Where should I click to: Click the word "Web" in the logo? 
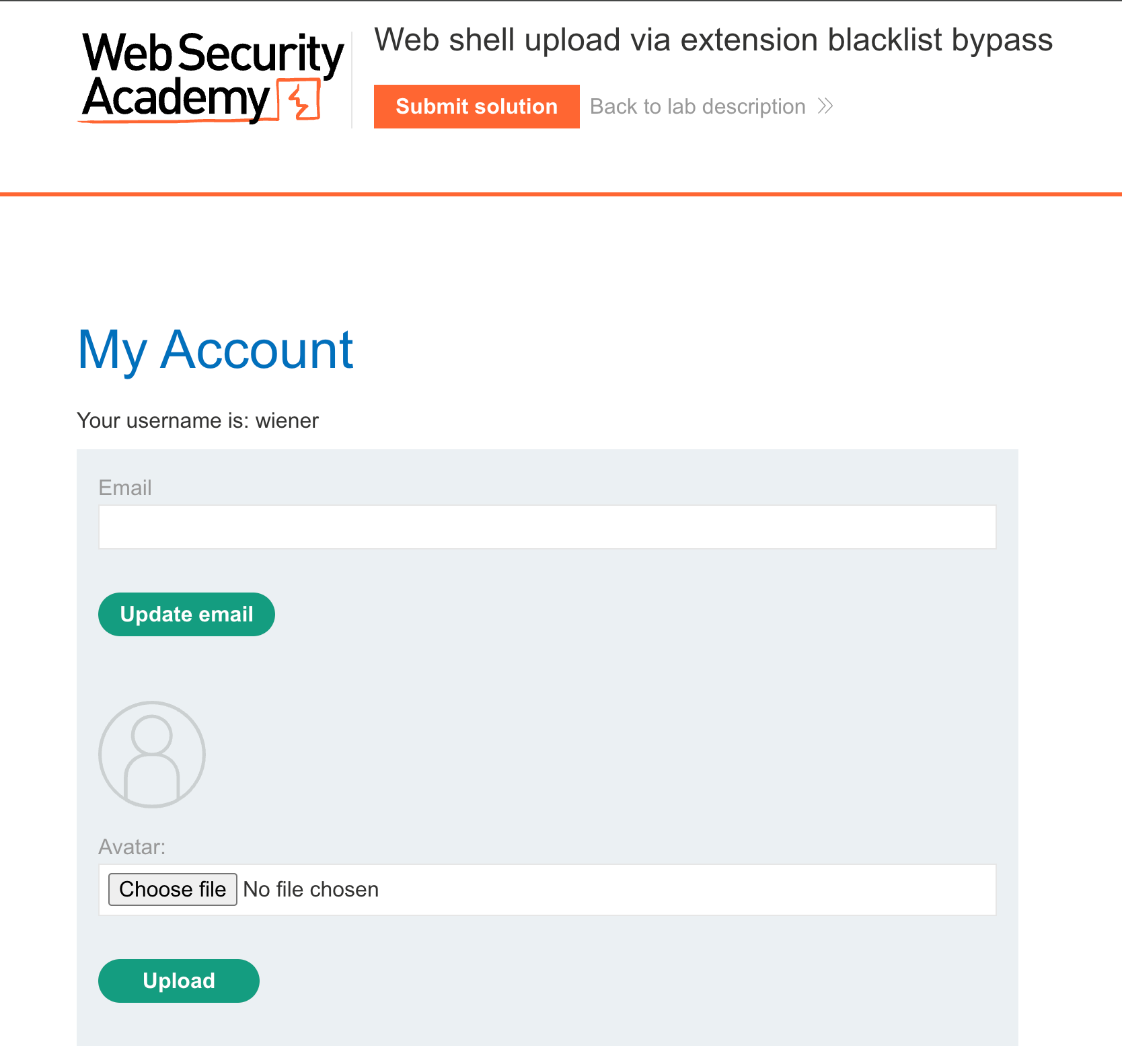click(x=126, y=54)
